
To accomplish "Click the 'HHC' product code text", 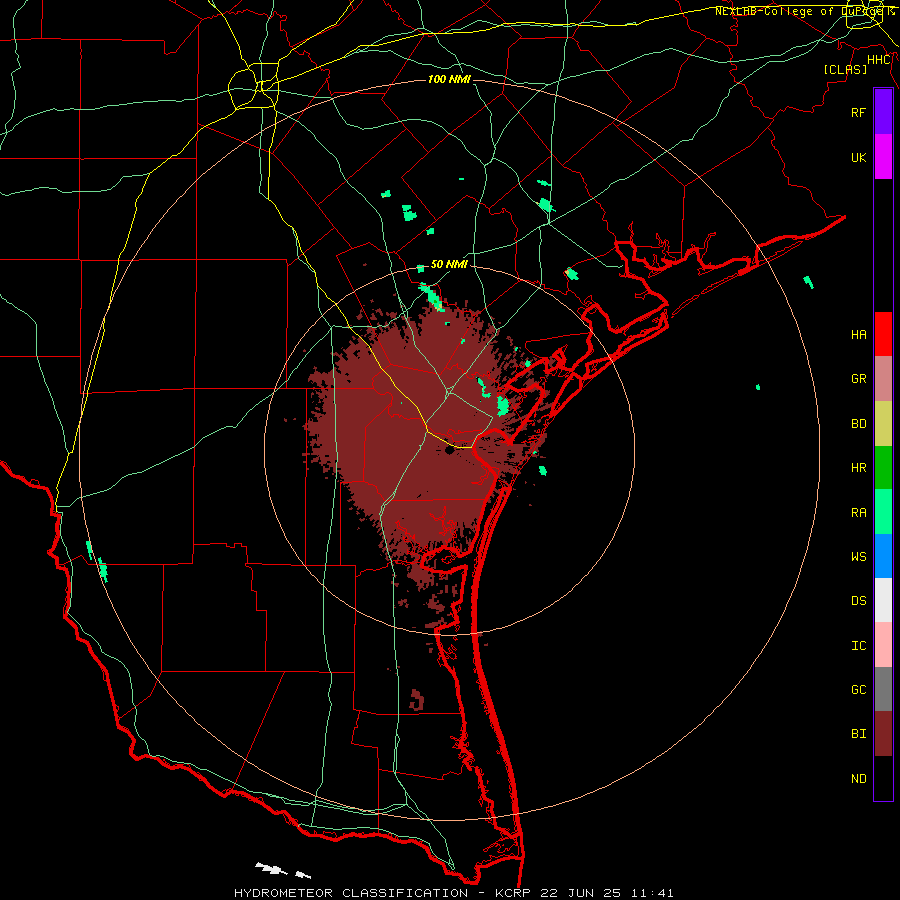I will click(879, 60).
